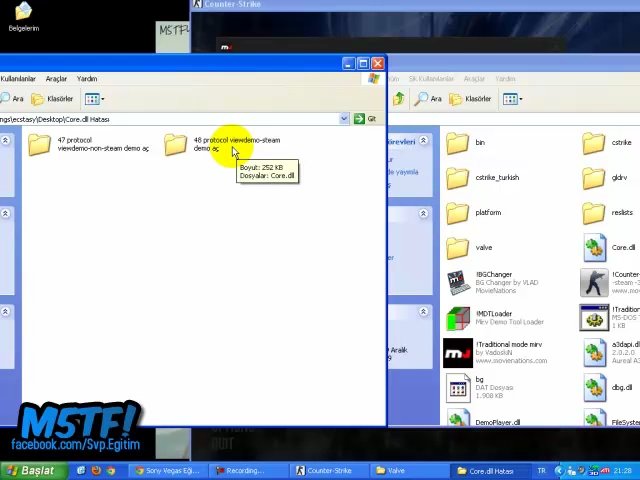Image resolution: width=640 pixels, height=480 pixels.
Task: Switch to Recording... taskbar item
Action: click(x=248, y=471)
